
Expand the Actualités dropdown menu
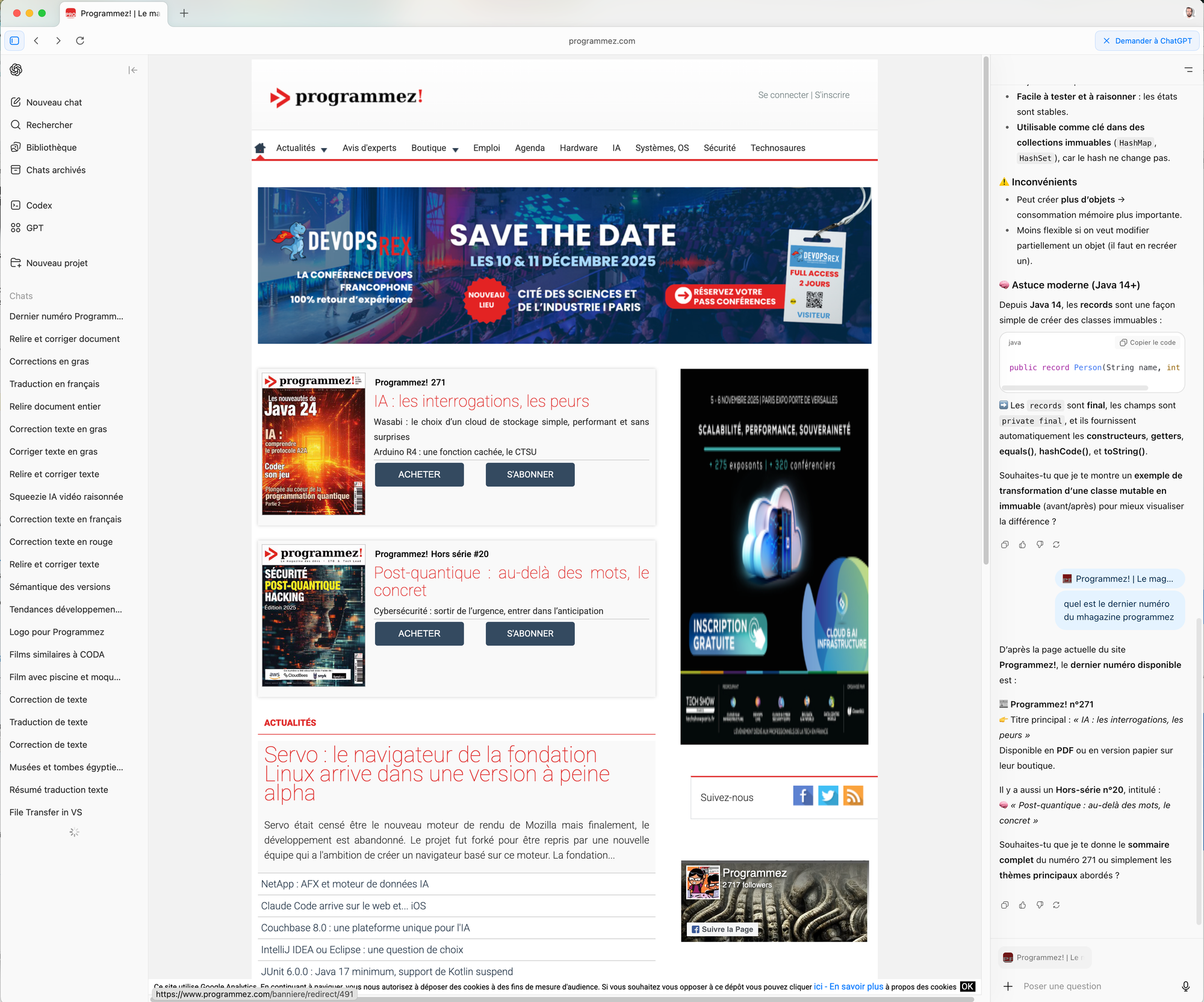click(x=324, y=149)
